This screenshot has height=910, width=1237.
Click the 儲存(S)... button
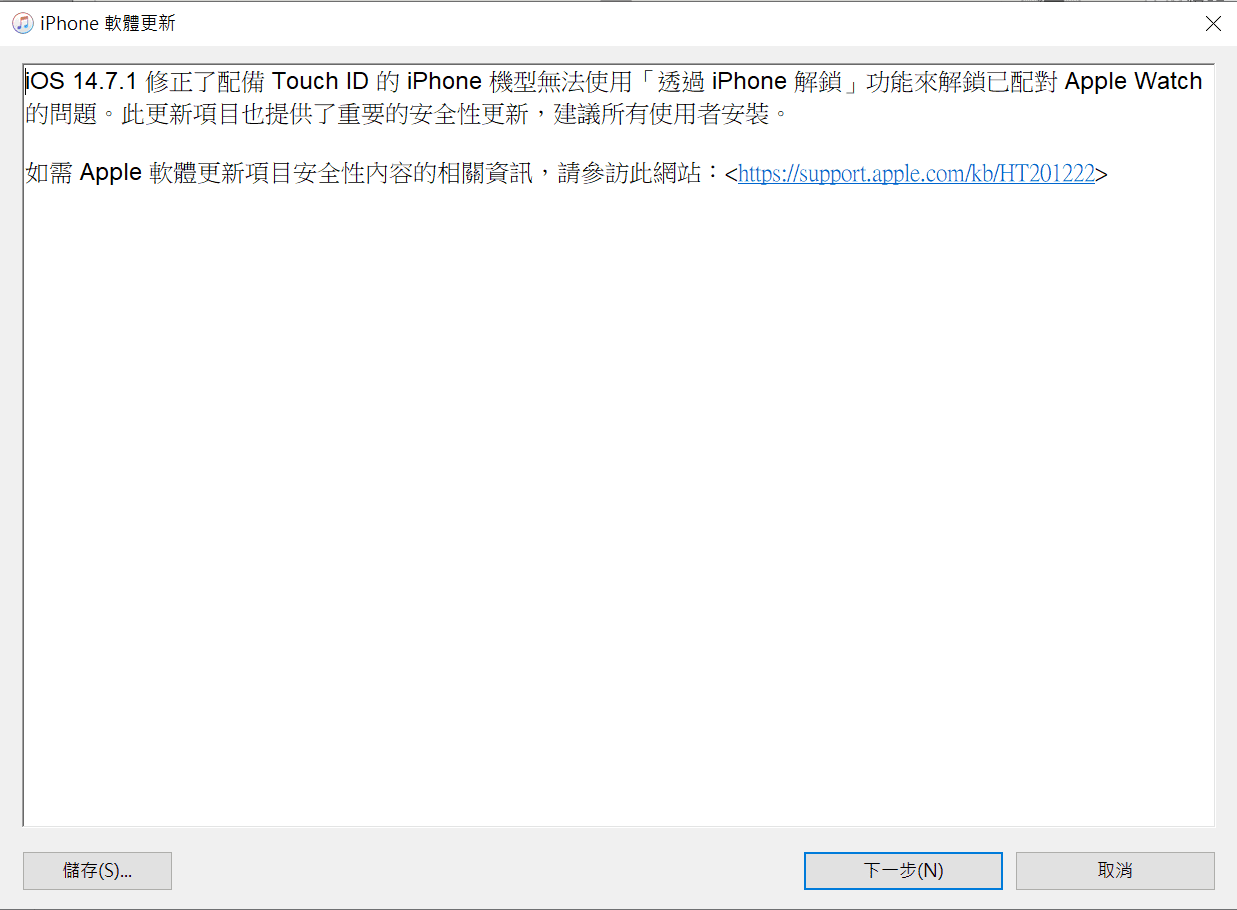tap(97, 870)
